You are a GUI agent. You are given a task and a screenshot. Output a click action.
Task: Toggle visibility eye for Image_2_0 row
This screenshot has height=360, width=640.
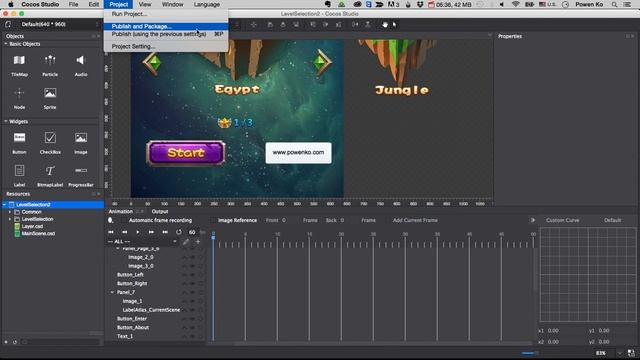coord(192,257)
